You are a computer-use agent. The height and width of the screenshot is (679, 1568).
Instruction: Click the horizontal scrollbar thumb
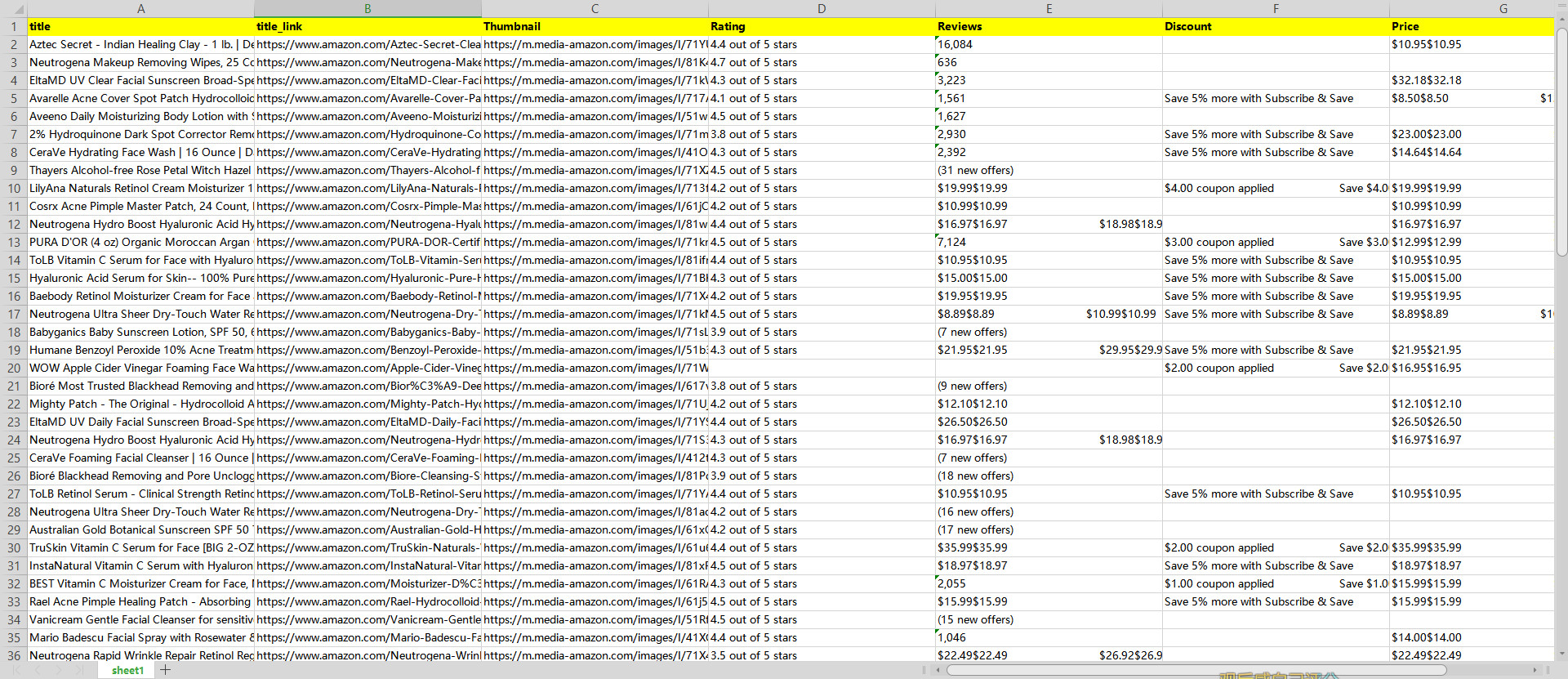click(1196, 670)
